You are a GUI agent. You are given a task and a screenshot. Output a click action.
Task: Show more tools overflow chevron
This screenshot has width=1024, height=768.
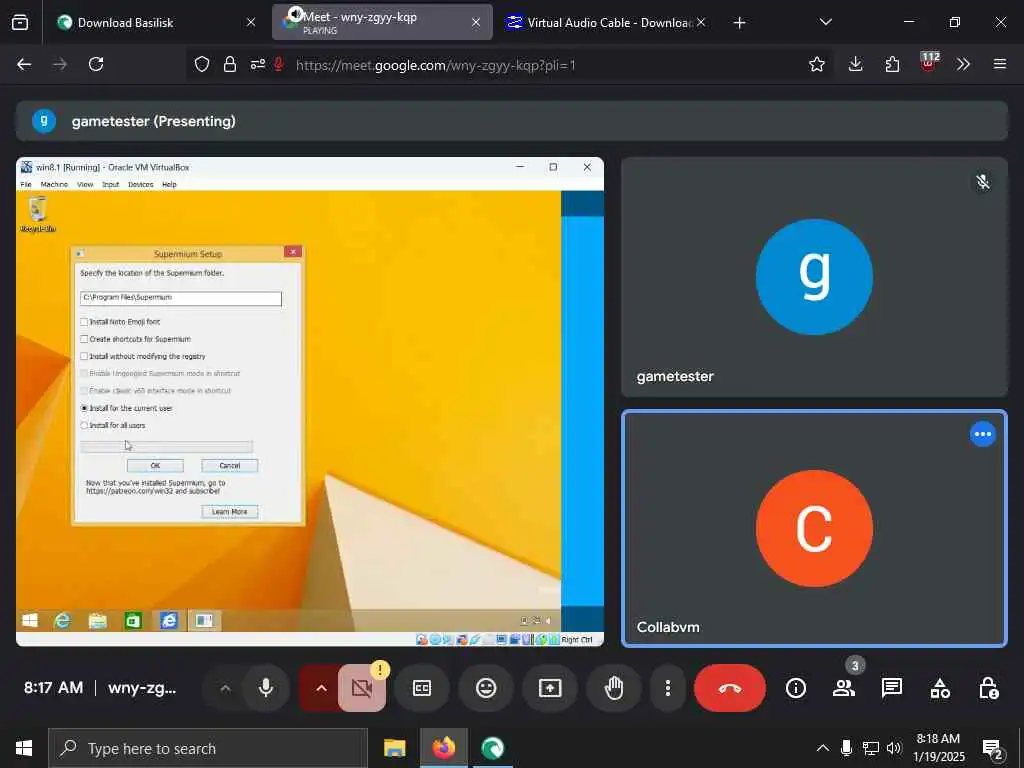[x=963, y=64]
